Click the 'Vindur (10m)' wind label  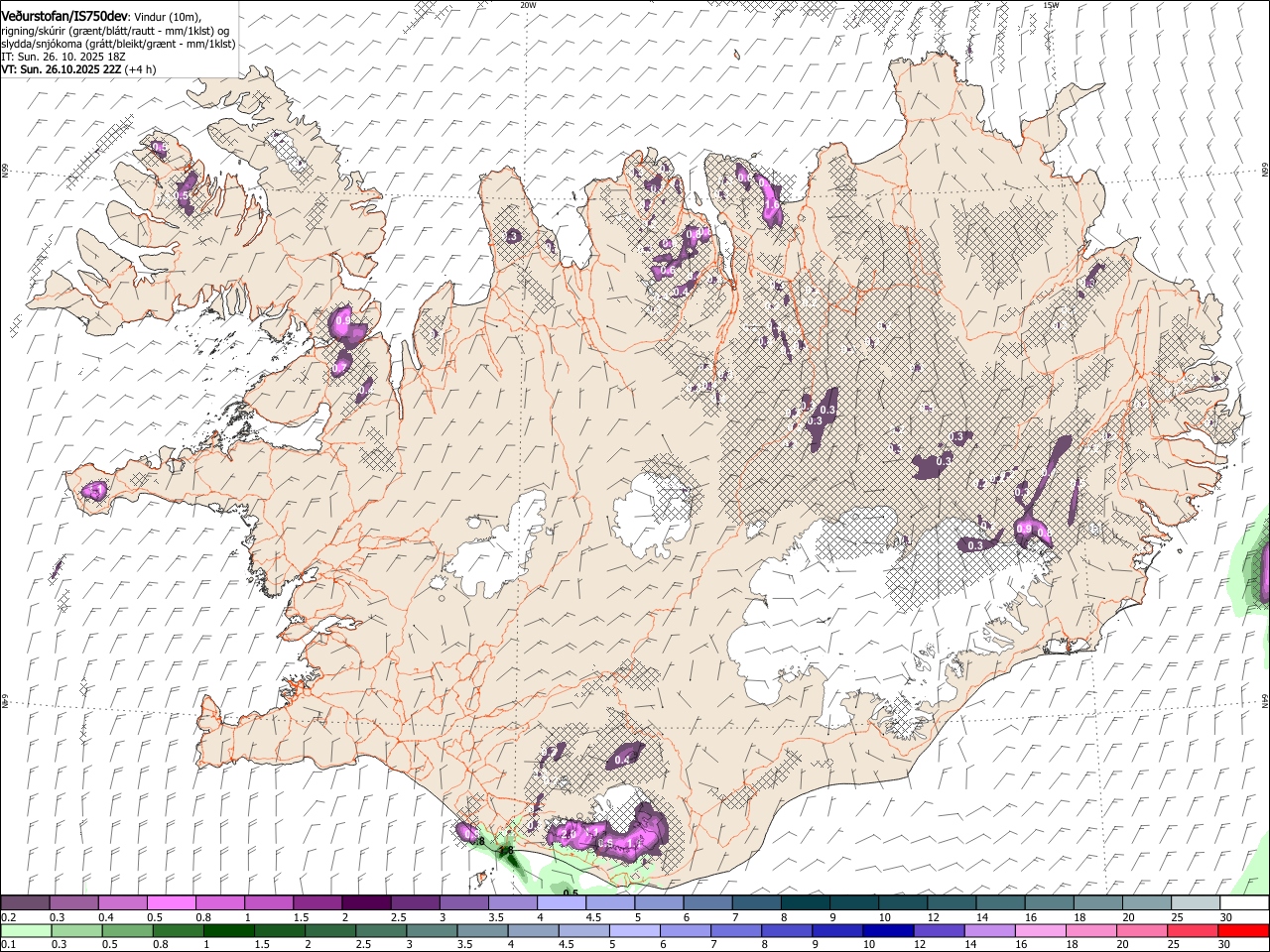(x=166, y=16)
